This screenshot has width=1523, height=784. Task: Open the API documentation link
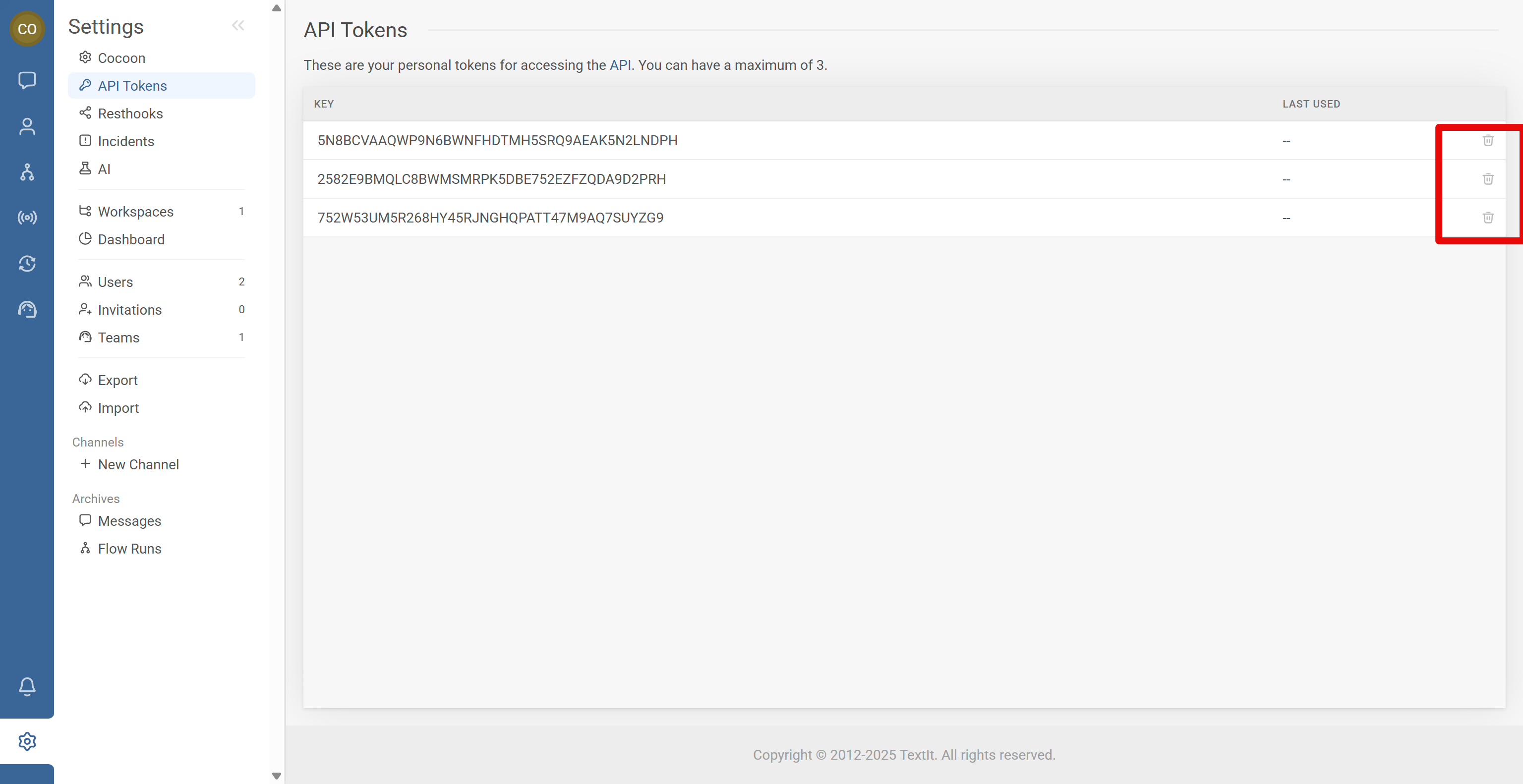point(620,65)
